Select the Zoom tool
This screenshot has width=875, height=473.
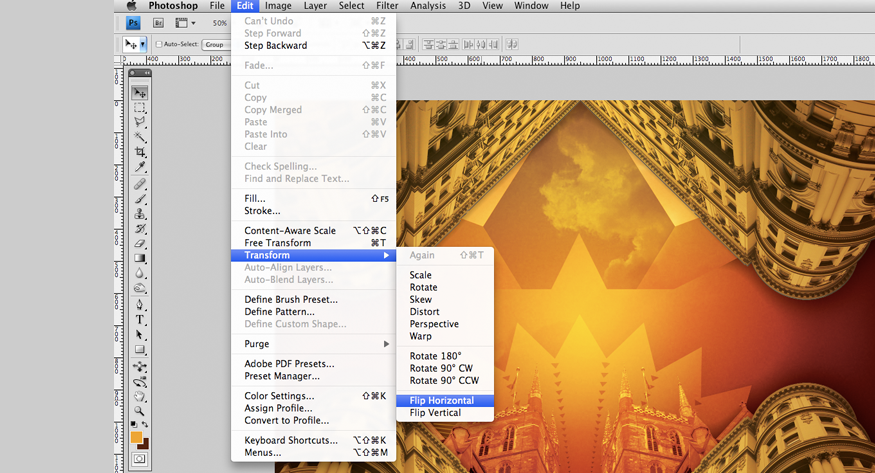coord(140,412)
